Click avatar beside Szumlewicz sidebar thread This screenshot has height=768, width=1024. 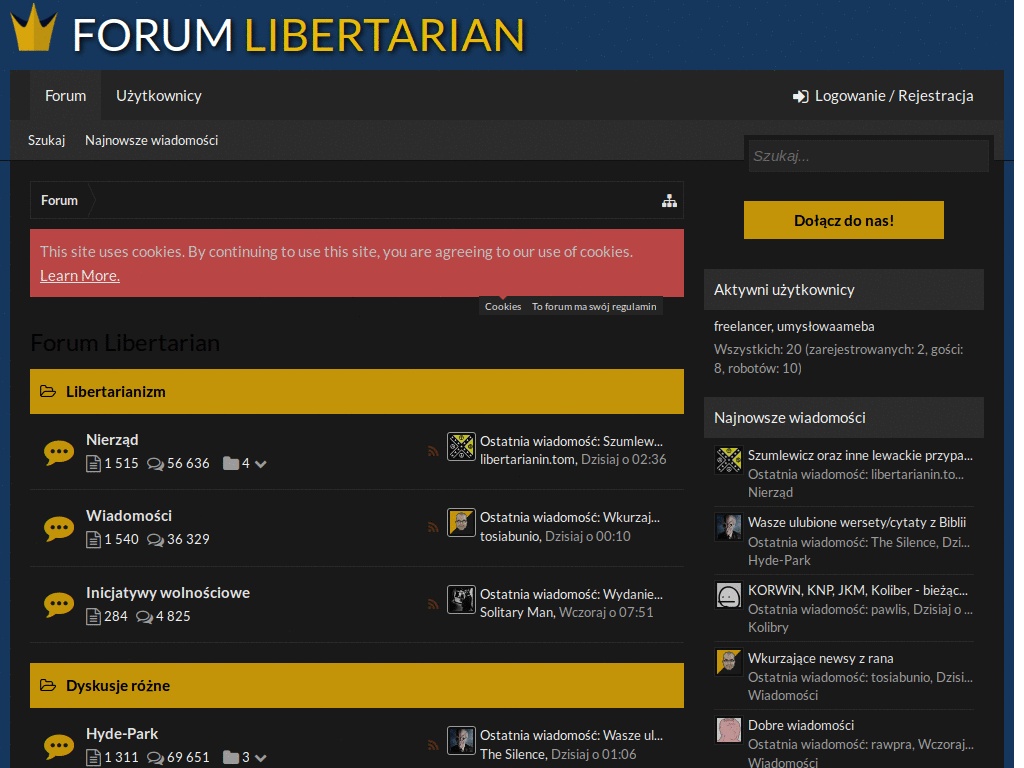click(x=728, y=460)
